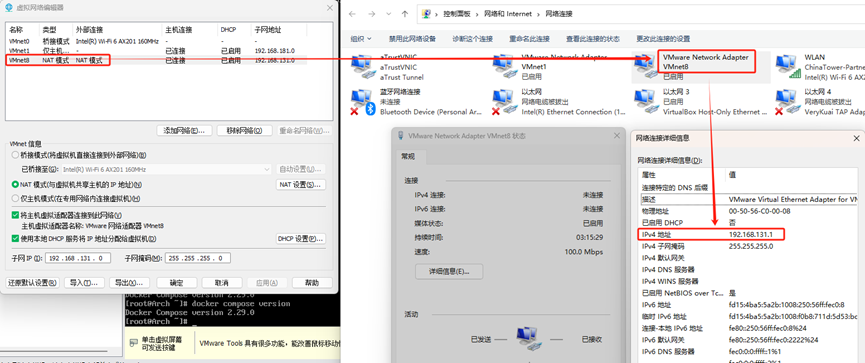Click the WLAN connection icon
Screen dimensions: 865x363
pyautogui.click(x=787, y=66)
